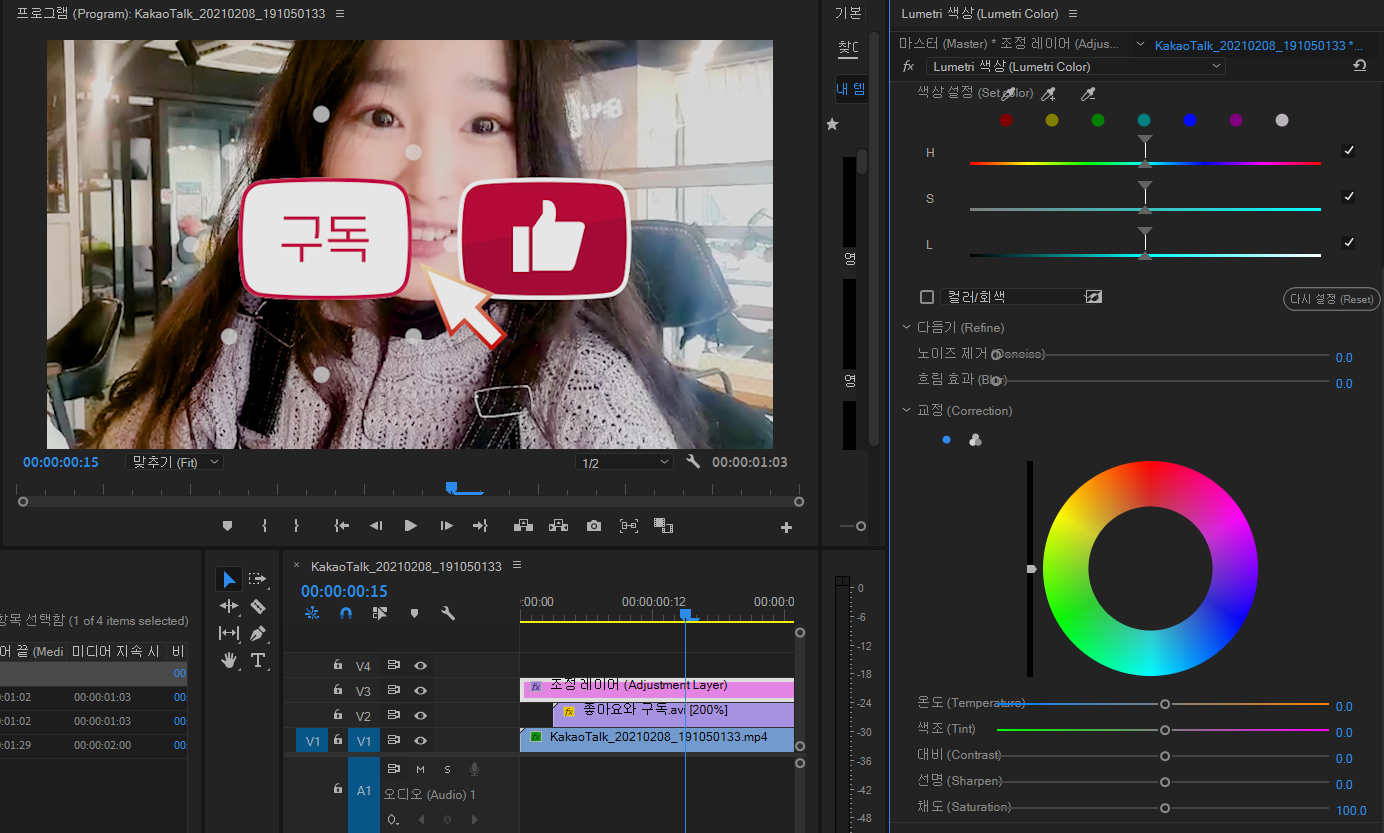This screenshot has width=1384, height=833.
Task: Open Timeline display settings wrench
Action: (448, 613)
